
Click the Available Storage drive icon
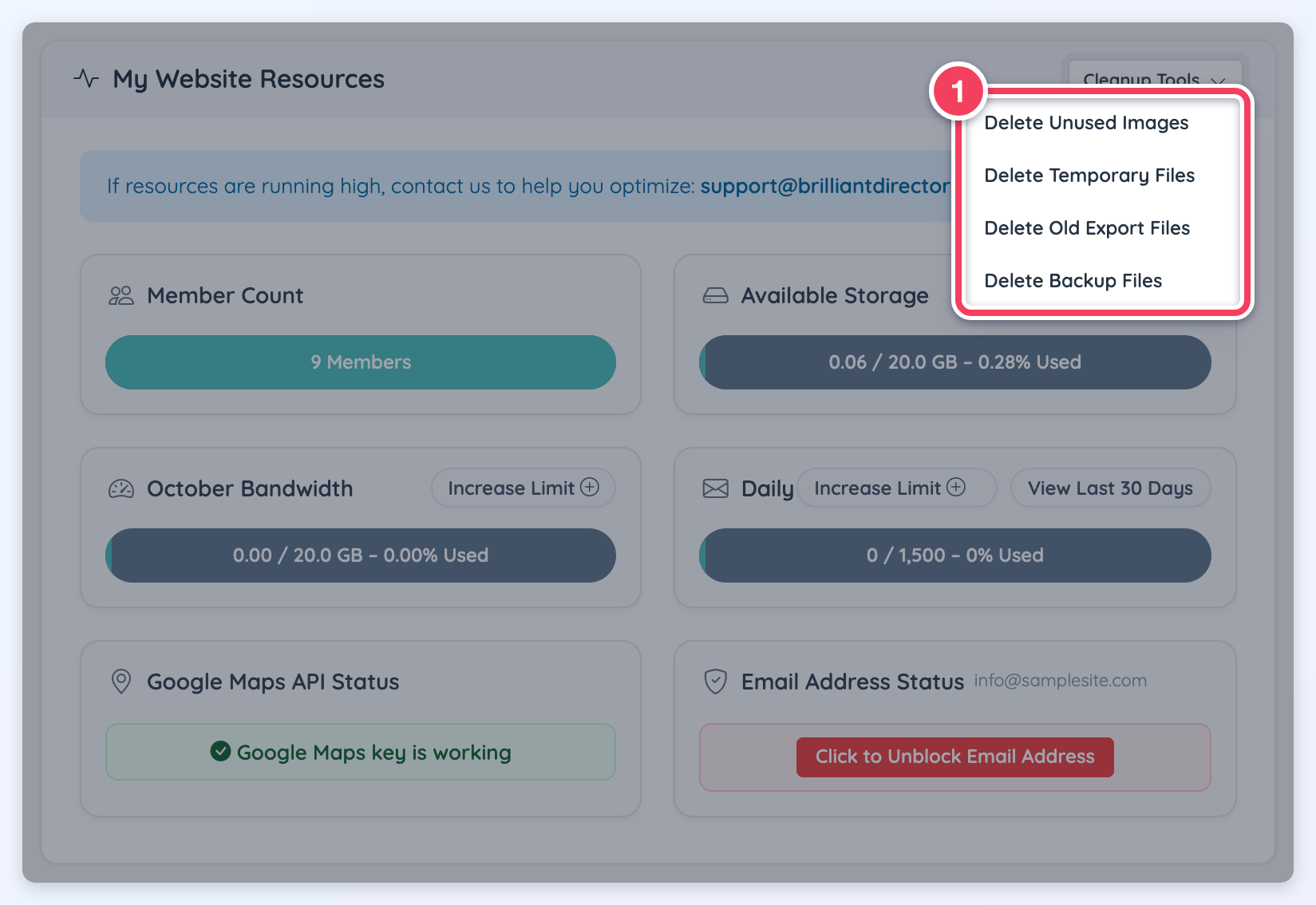point(715,296)
